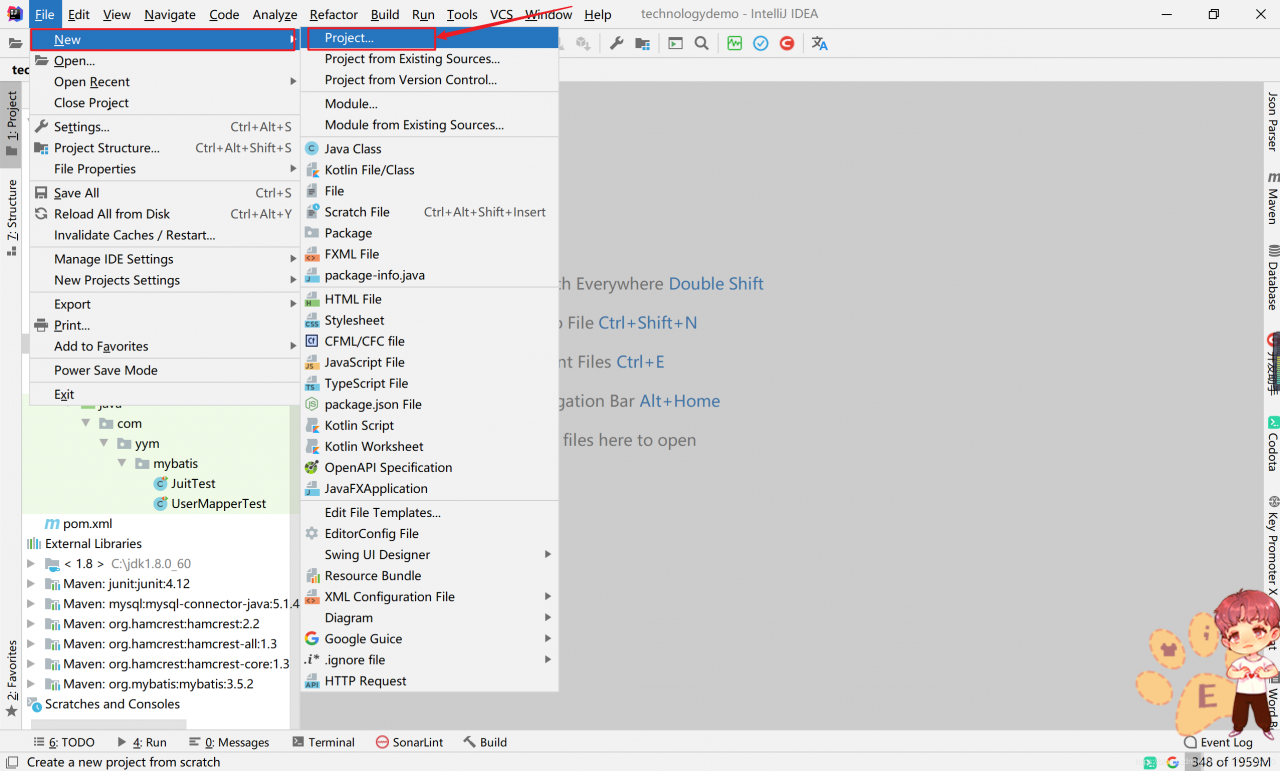Toggle Power Save Mode
Screen dimensions: 1280x771
click(165, 369)
